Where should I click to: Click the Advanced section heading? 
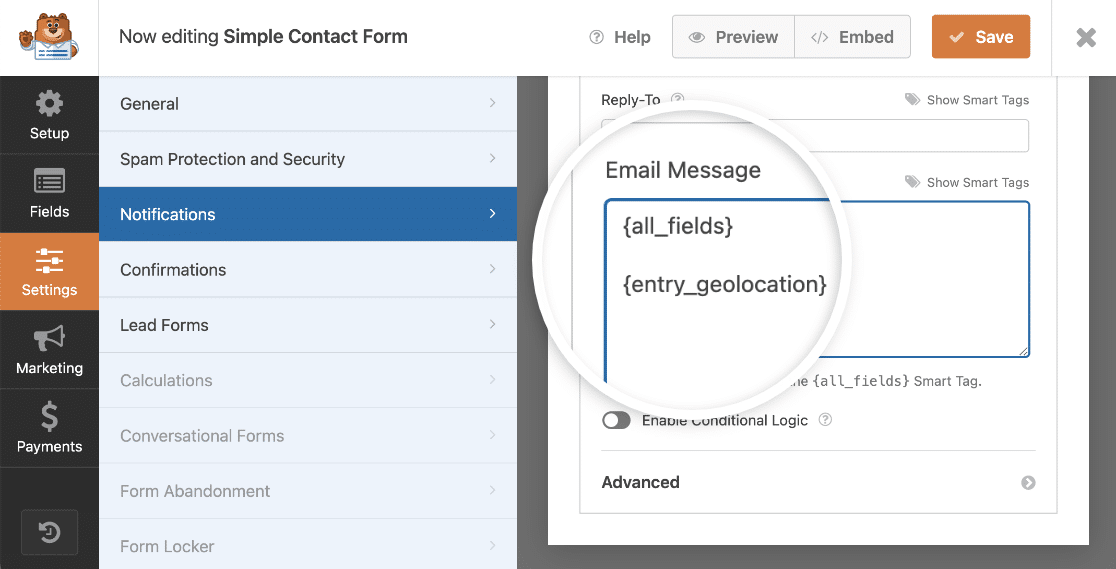pyautogui.click(x=641, y=482)
